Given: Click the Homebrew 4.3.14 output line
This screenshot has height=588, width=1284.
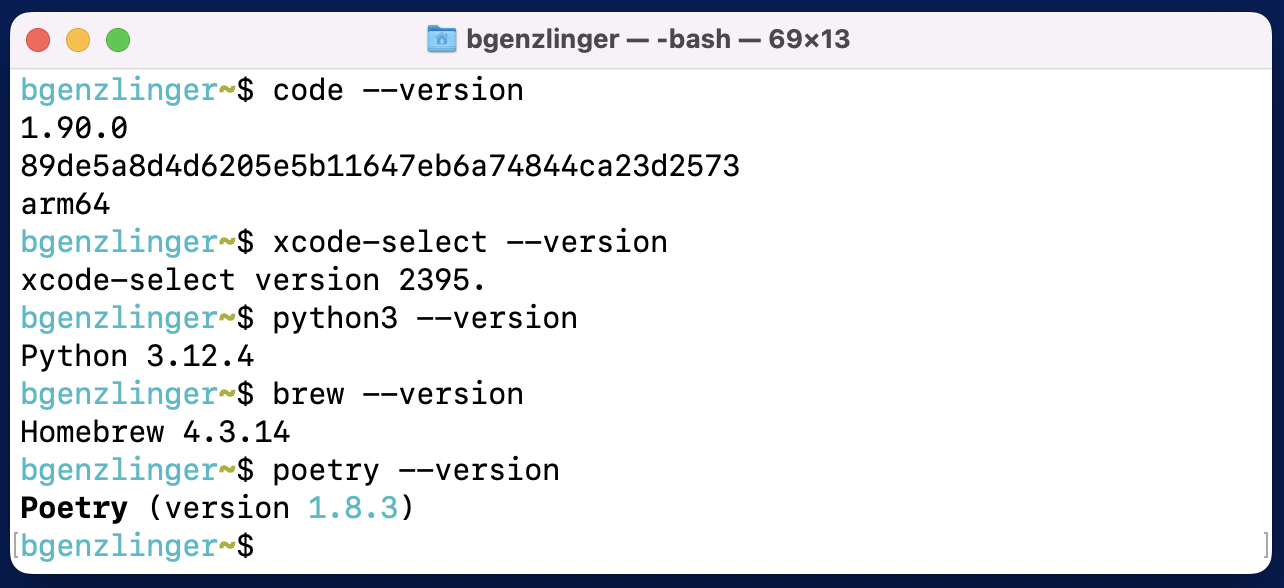Looking at the screenshot, I should (156, 433).
